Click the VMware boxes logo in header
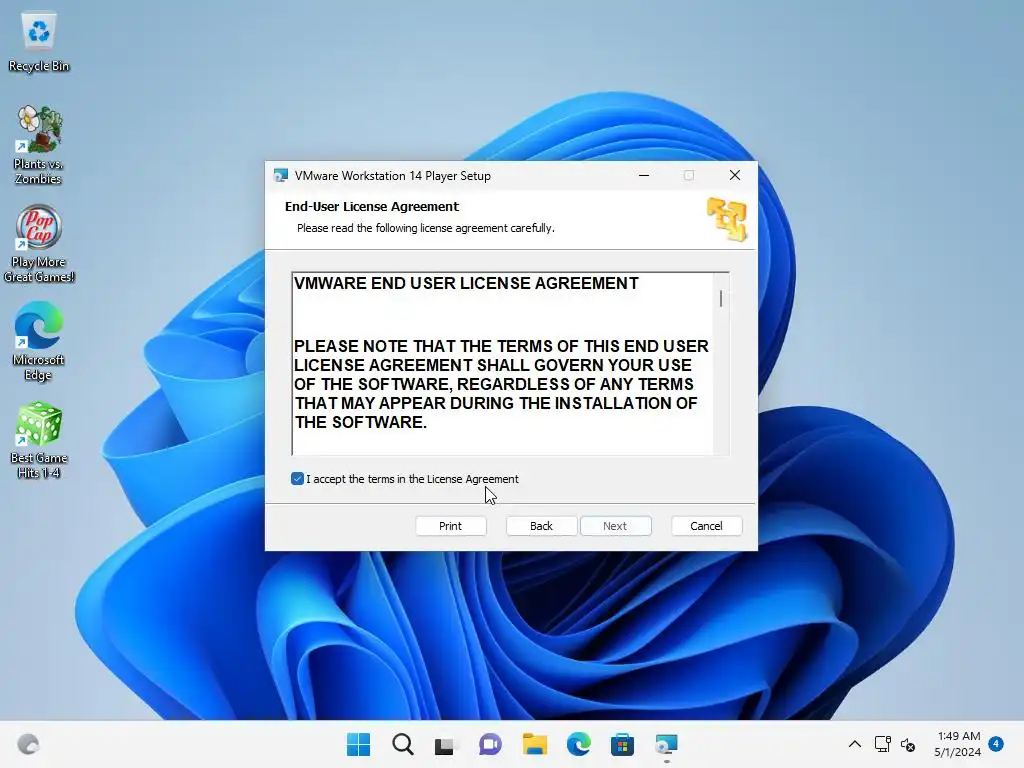 pos(727,219)
